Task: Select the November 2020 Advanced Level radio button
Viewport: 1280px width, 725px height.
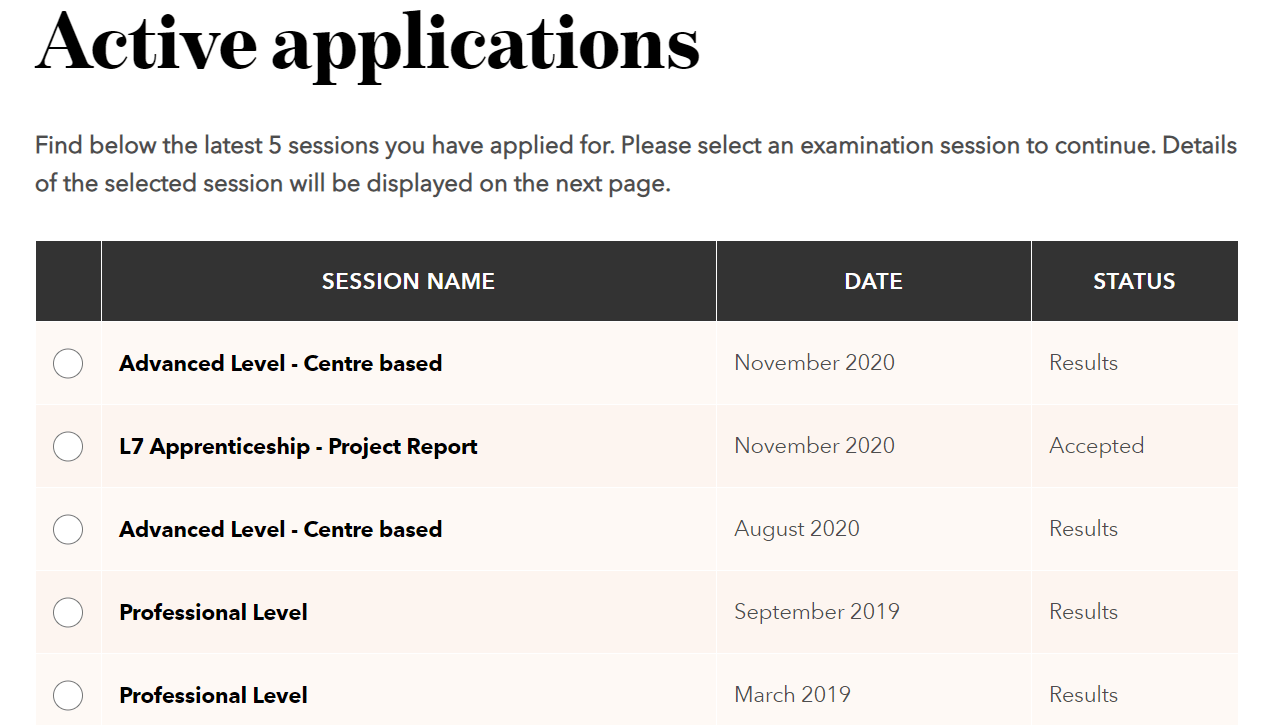Action: click(68, 363)
